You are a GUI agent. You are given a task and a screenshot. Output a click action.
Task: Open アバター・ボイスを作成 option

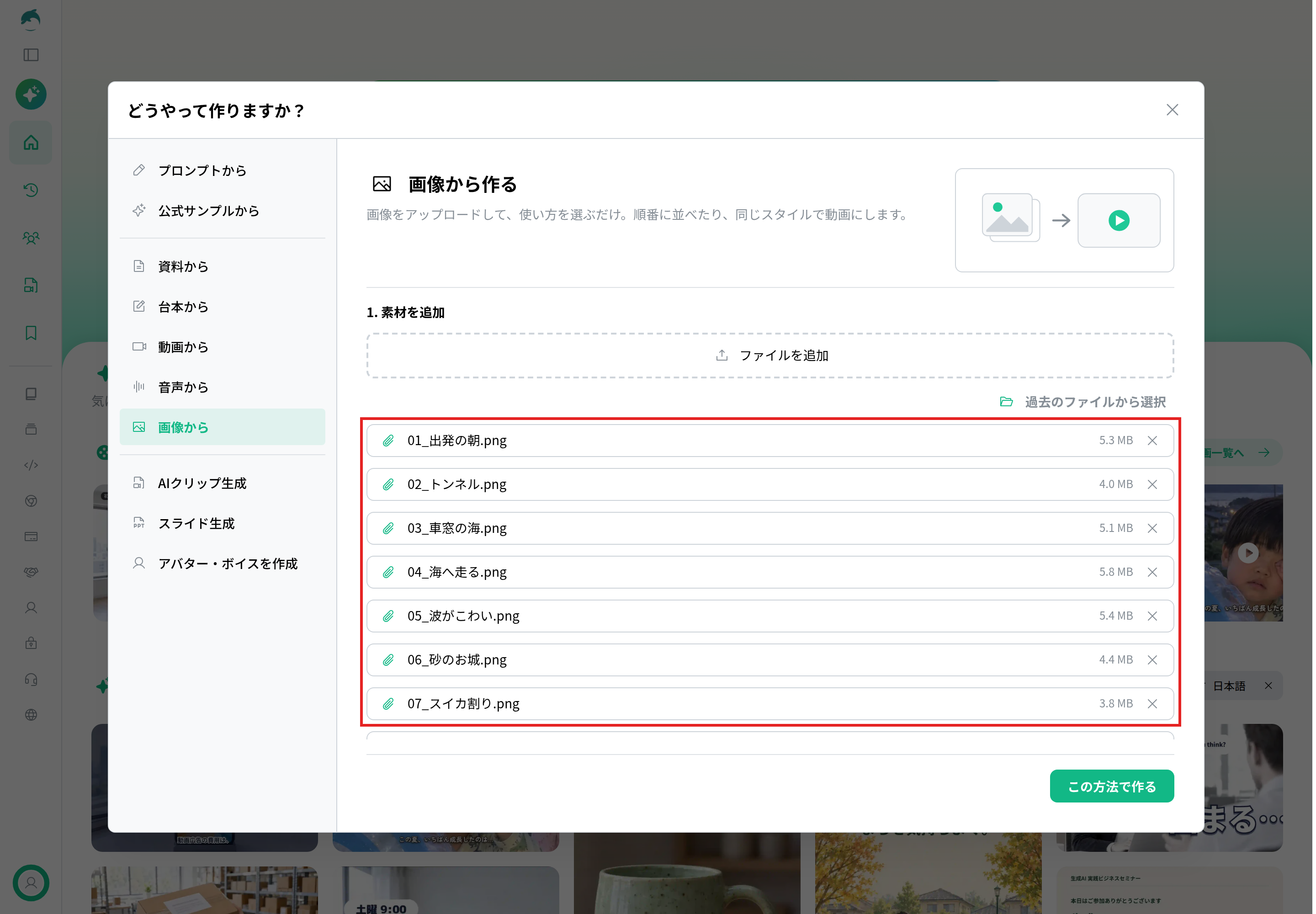pos(222,563)
